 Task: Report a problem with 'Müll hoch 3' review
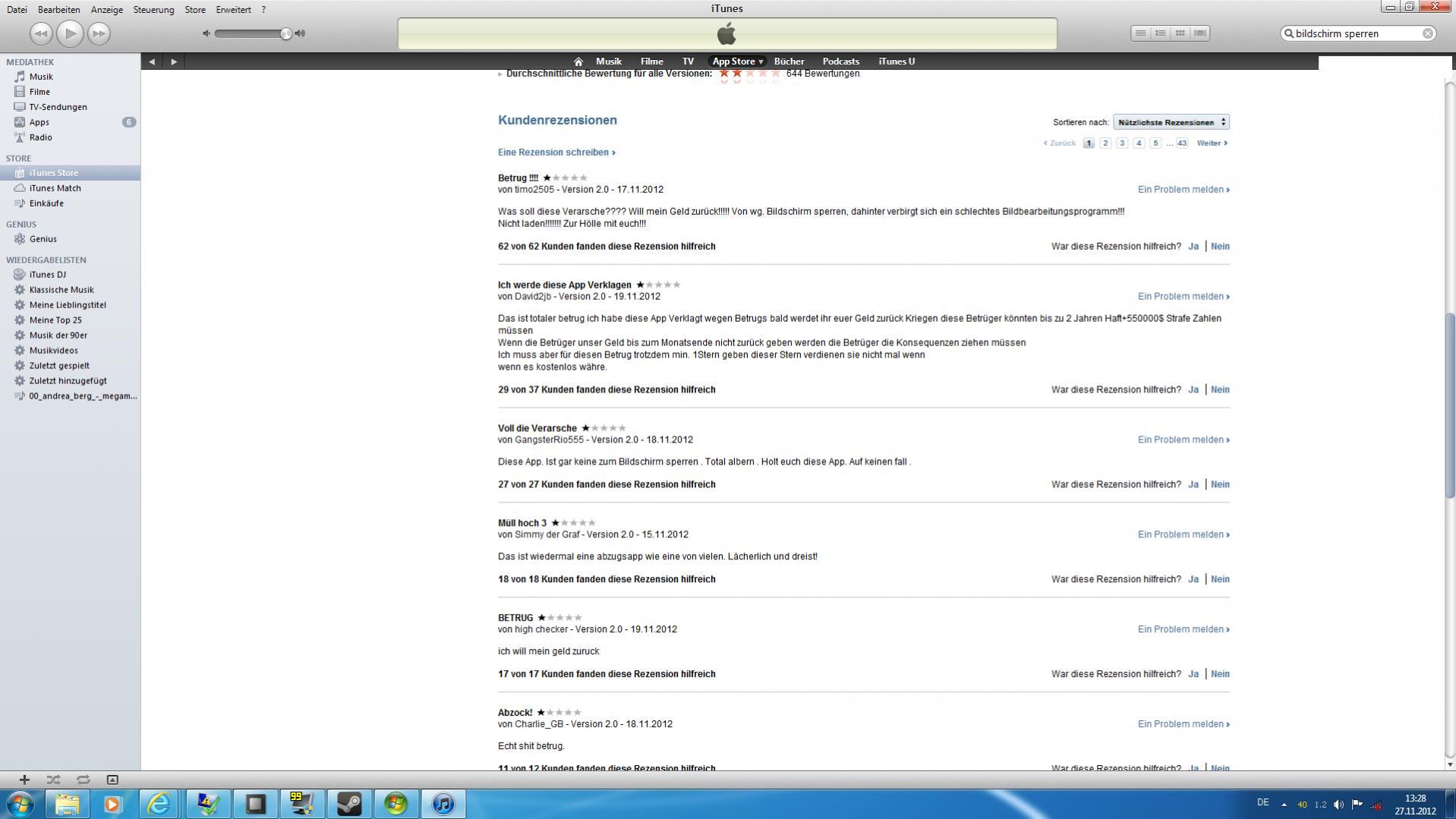point(1183,534)
